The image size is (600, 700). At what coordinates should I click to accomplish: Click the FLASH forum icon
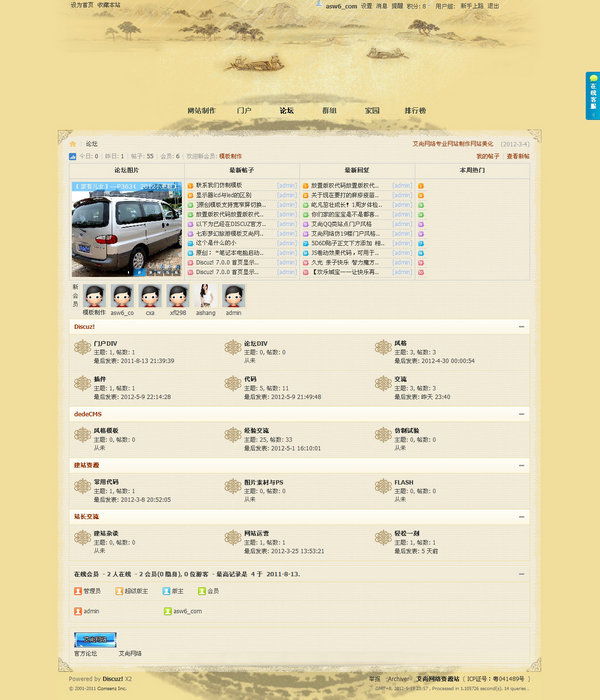tap(385, 487)
